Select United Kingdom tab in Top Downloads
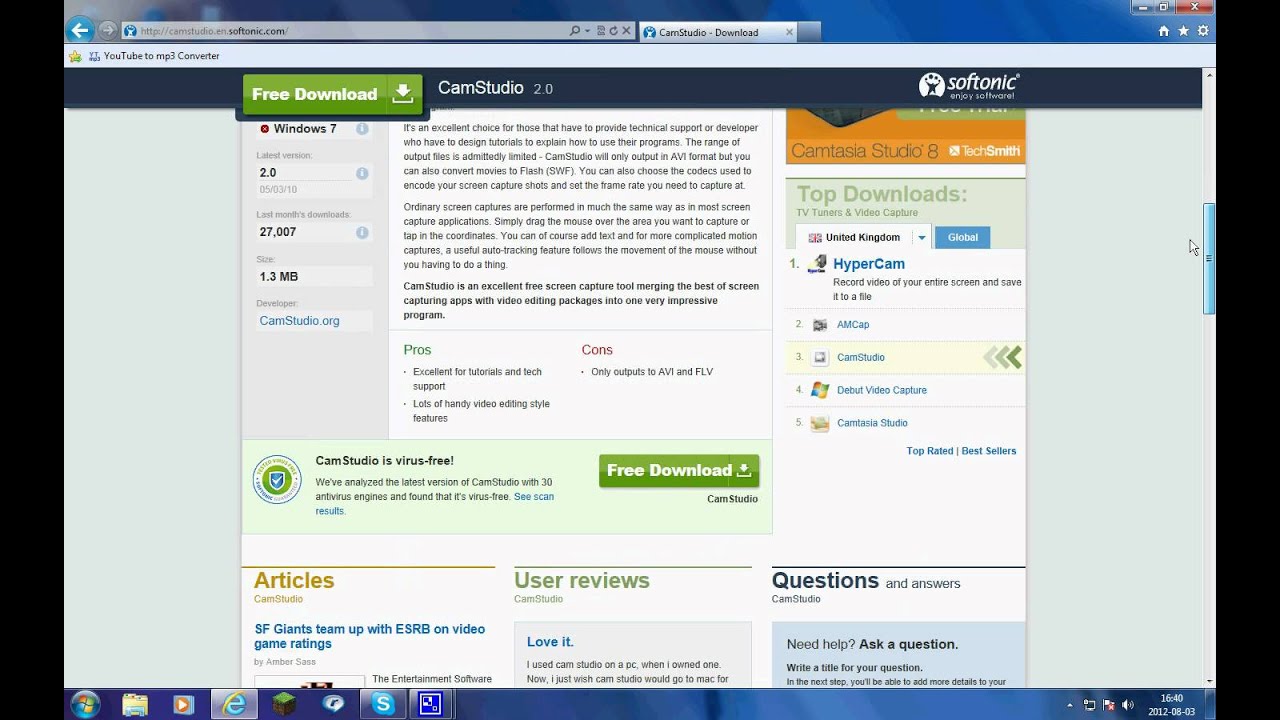Image resolution: width=1280 pixels, height=720 pixels. pos(853,238)
